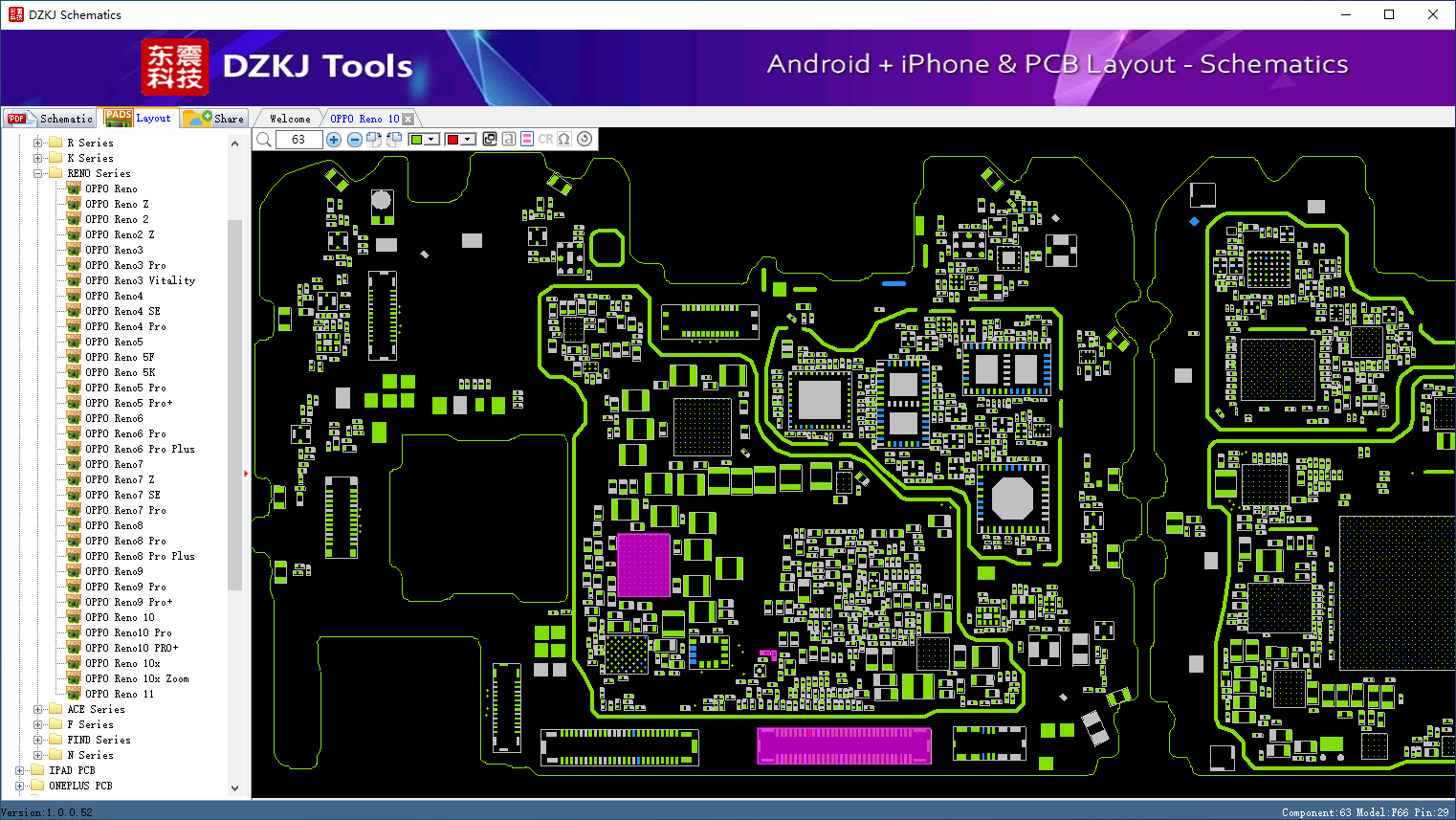Select OPPO Reno4 Pro

click(x=125, y=326)
